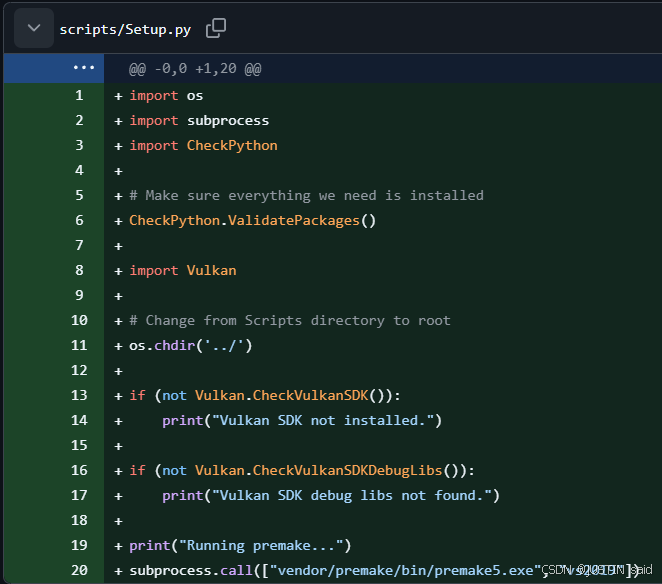Select line number 20 in the diff
Image resolution: width=662 pixels, height=584 pixels.
[79, 570]
